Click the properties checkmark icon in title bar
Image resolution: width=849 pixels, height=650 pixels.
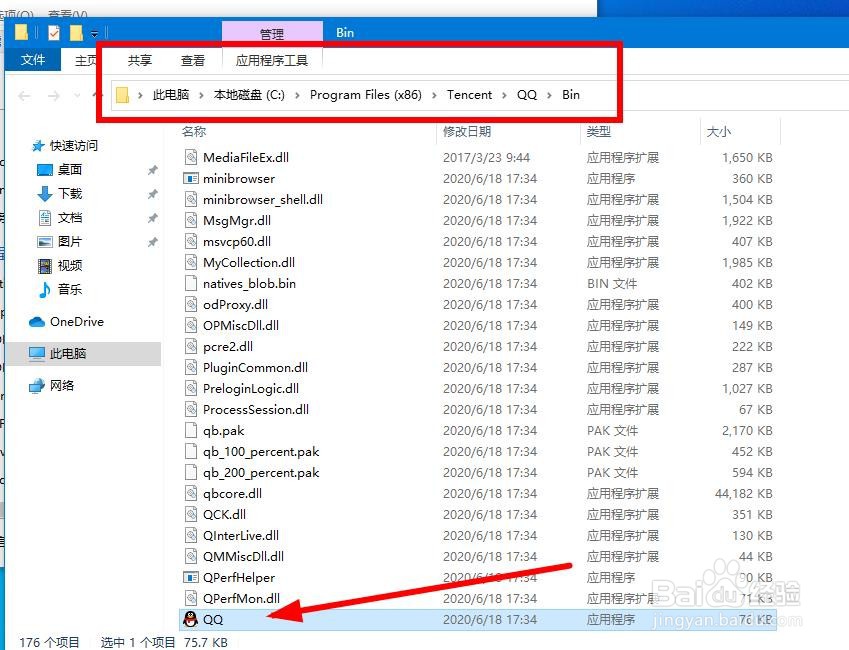54,33
